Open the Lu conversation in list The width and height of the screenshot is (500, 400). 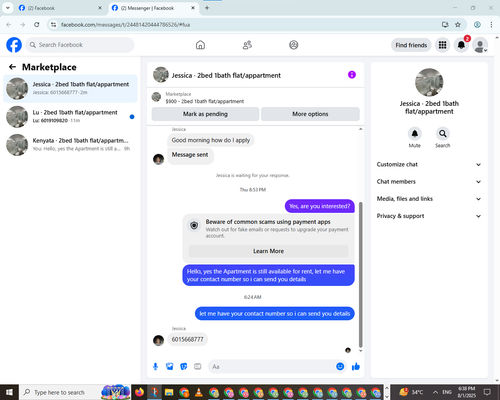(70, 116)
